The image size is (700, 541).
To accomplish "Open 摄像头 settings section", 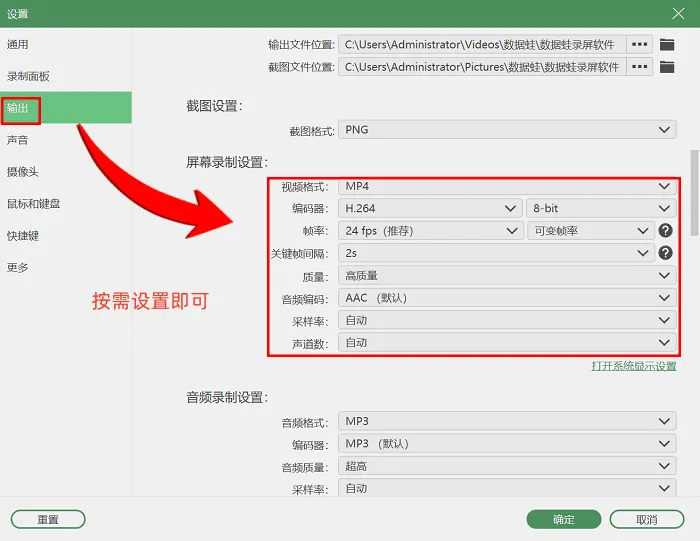I will (66, 172).
